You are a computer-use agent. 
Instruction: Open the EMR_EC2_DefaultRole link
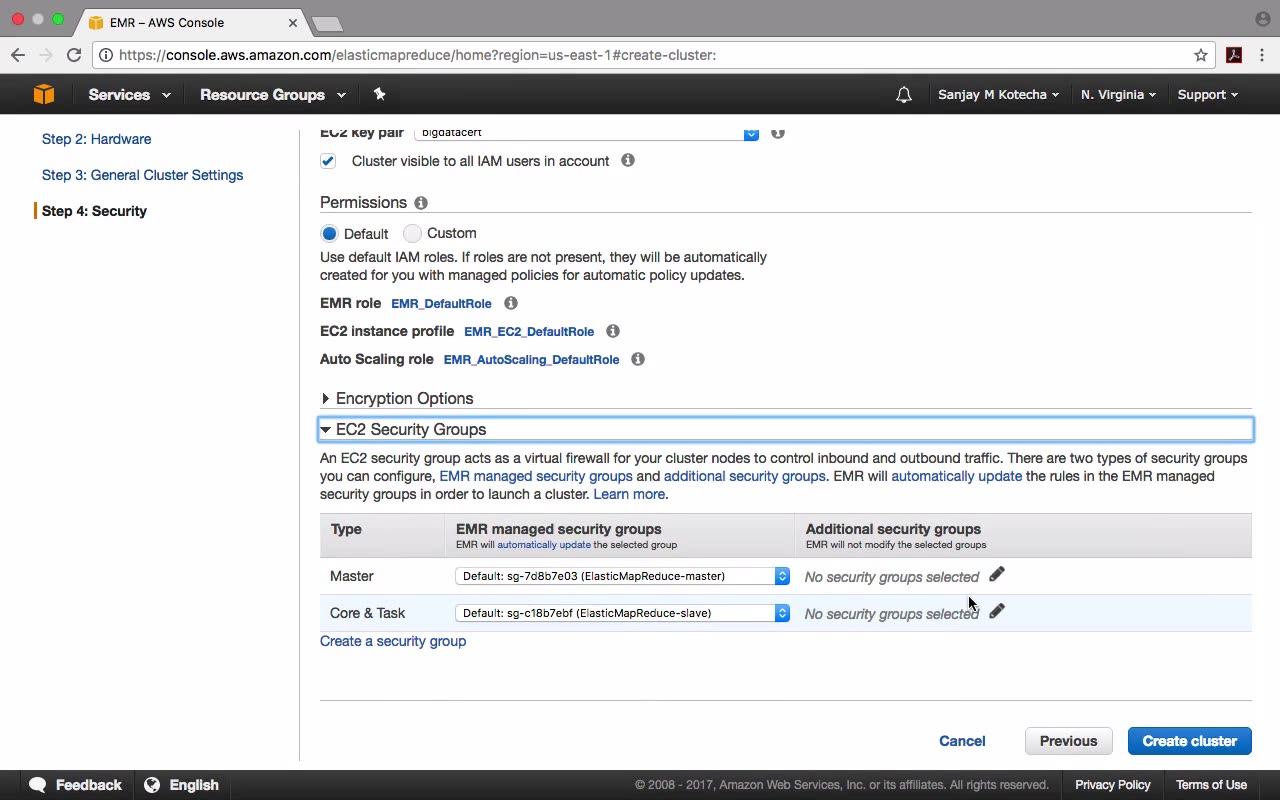coord(529,332)
